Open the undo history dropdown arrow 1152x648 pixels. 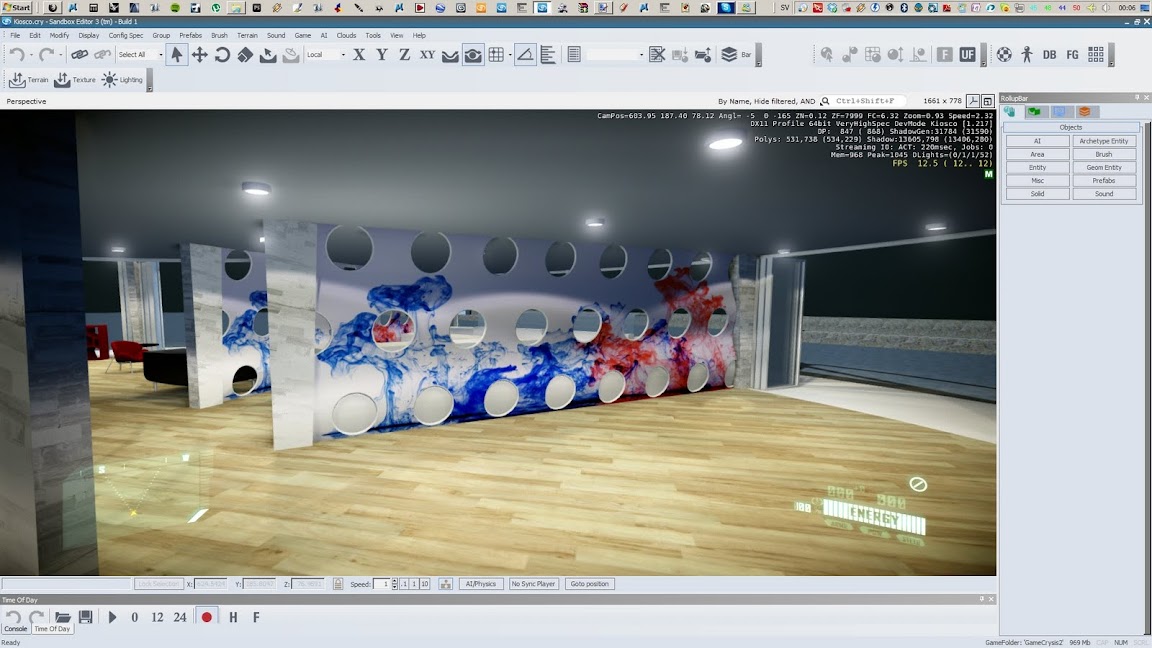[32, 54]
